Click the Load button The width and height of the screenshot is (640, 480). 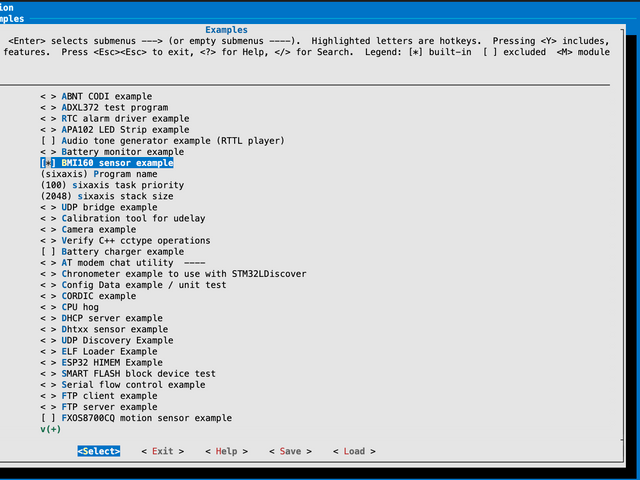pos(354,451)
